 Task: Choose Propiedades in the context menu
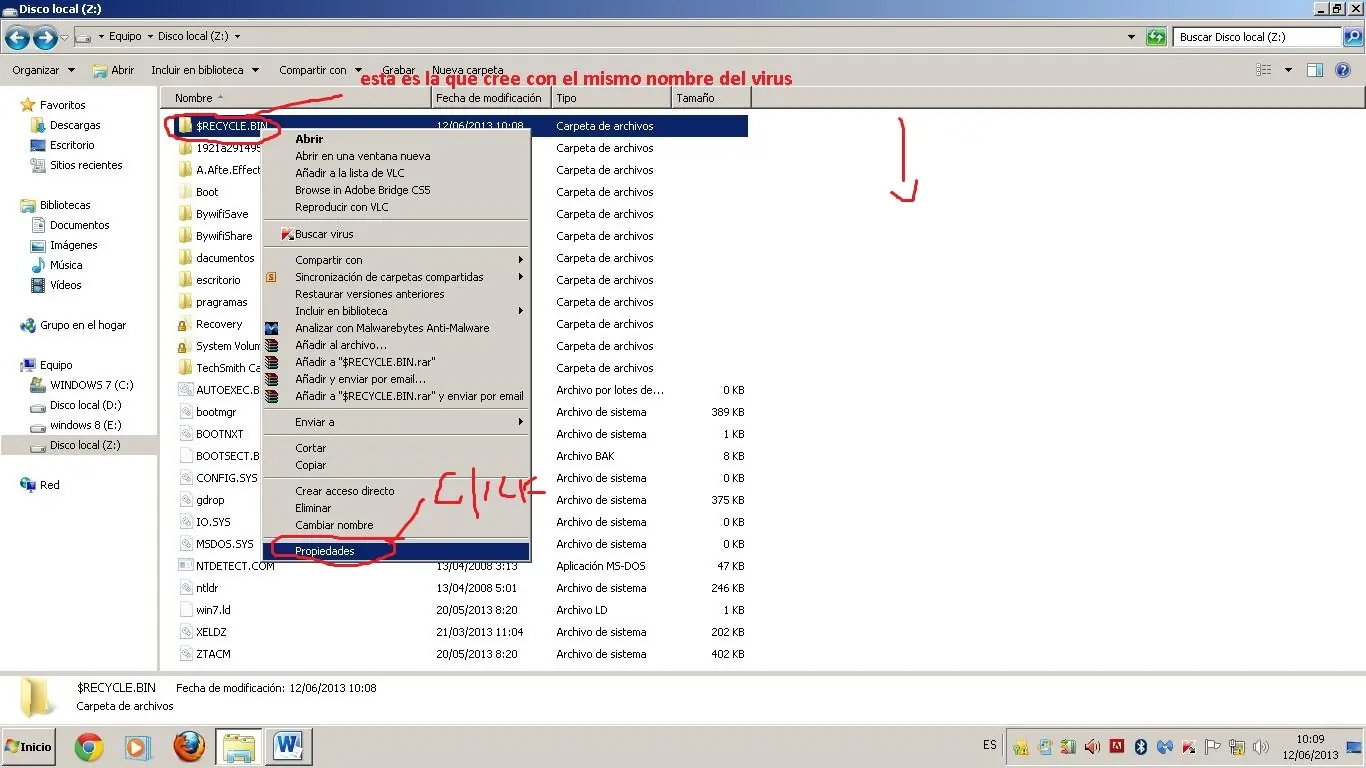[396, 551]
